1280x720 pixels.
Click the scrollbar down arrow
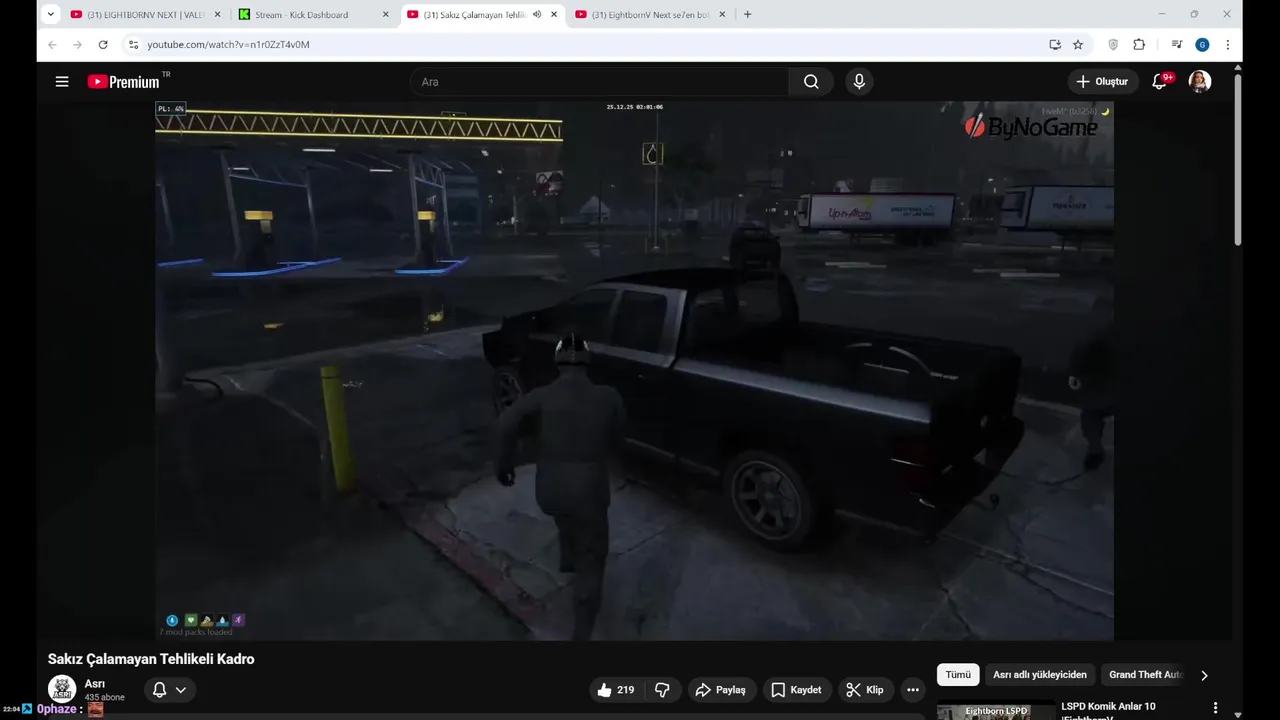(x=1237, y=714)
